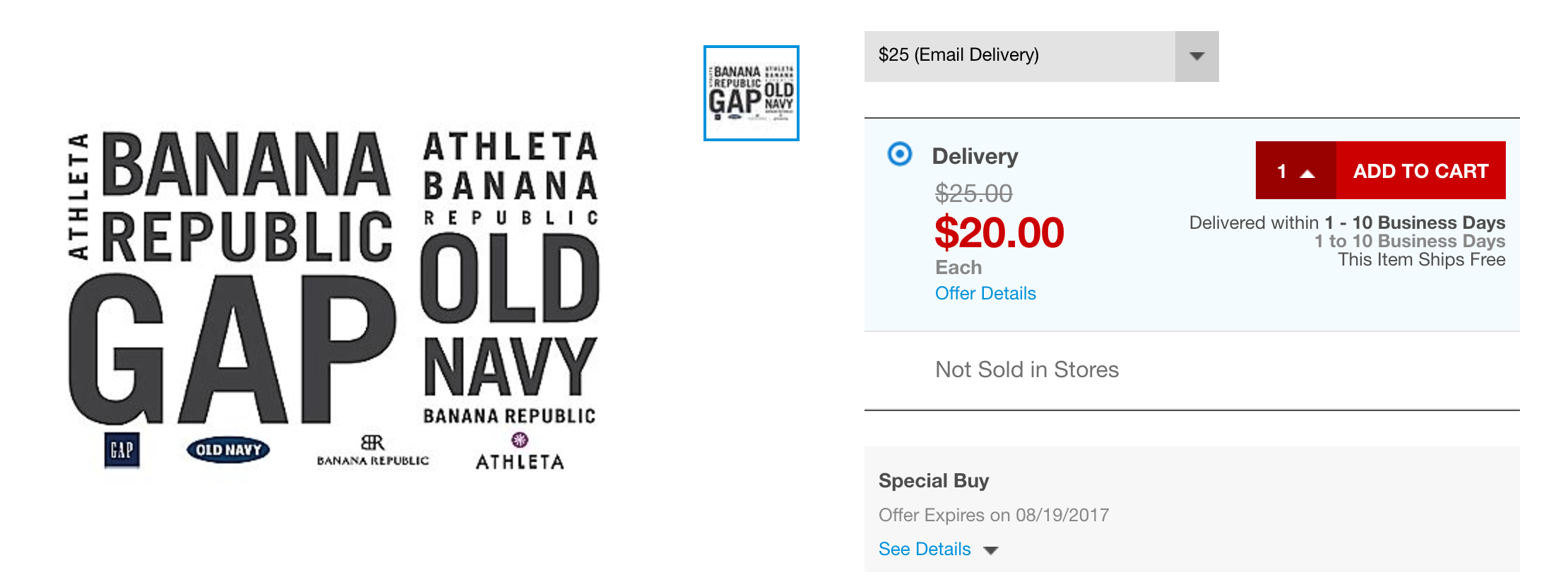Select the small gift card thumbnail
The height and width of the screenshot is (582, 1568).
752,93
